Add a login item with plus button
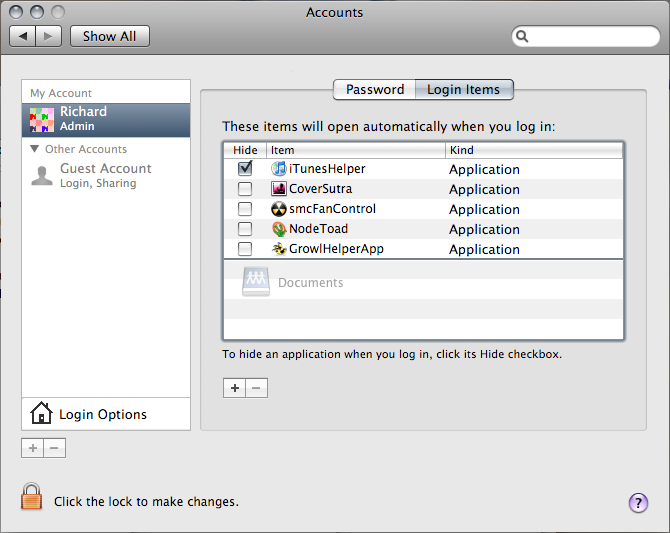Viewport: 670px width, 533px height. point(235,388)
